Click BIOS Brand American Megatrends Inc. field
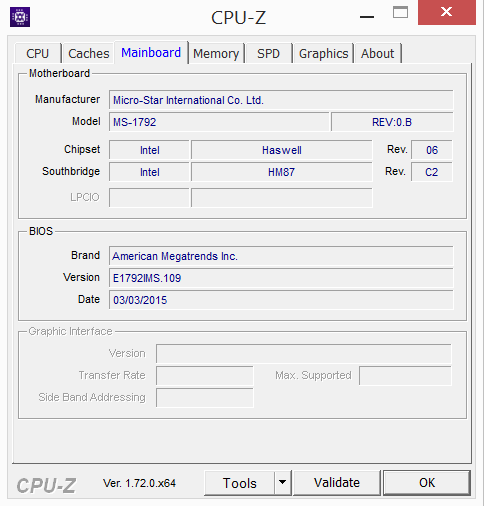 pyautogui.click(x=281, y=256)
